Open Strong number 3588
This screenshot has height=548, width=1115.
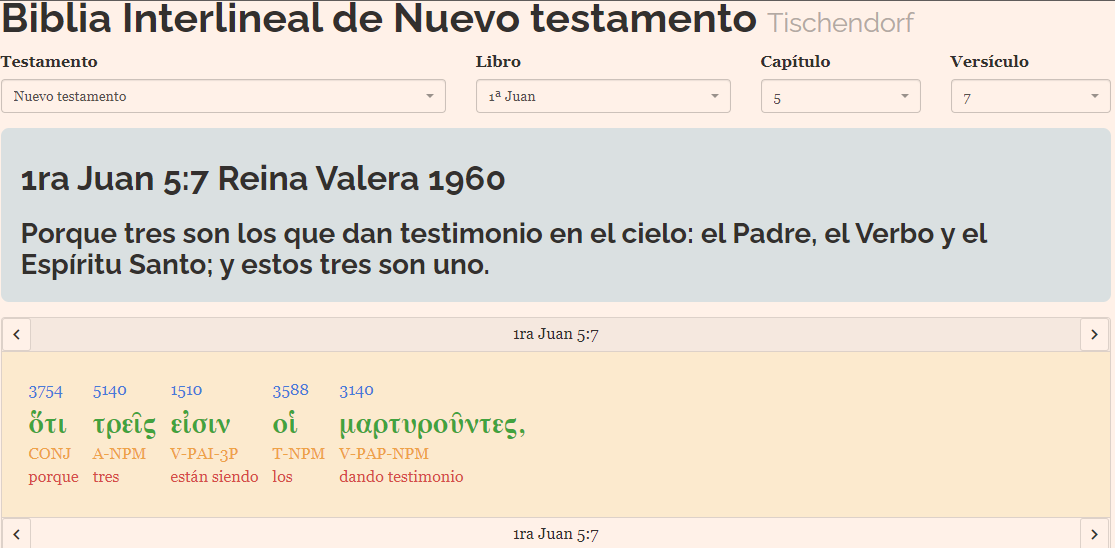click(290, 390)
